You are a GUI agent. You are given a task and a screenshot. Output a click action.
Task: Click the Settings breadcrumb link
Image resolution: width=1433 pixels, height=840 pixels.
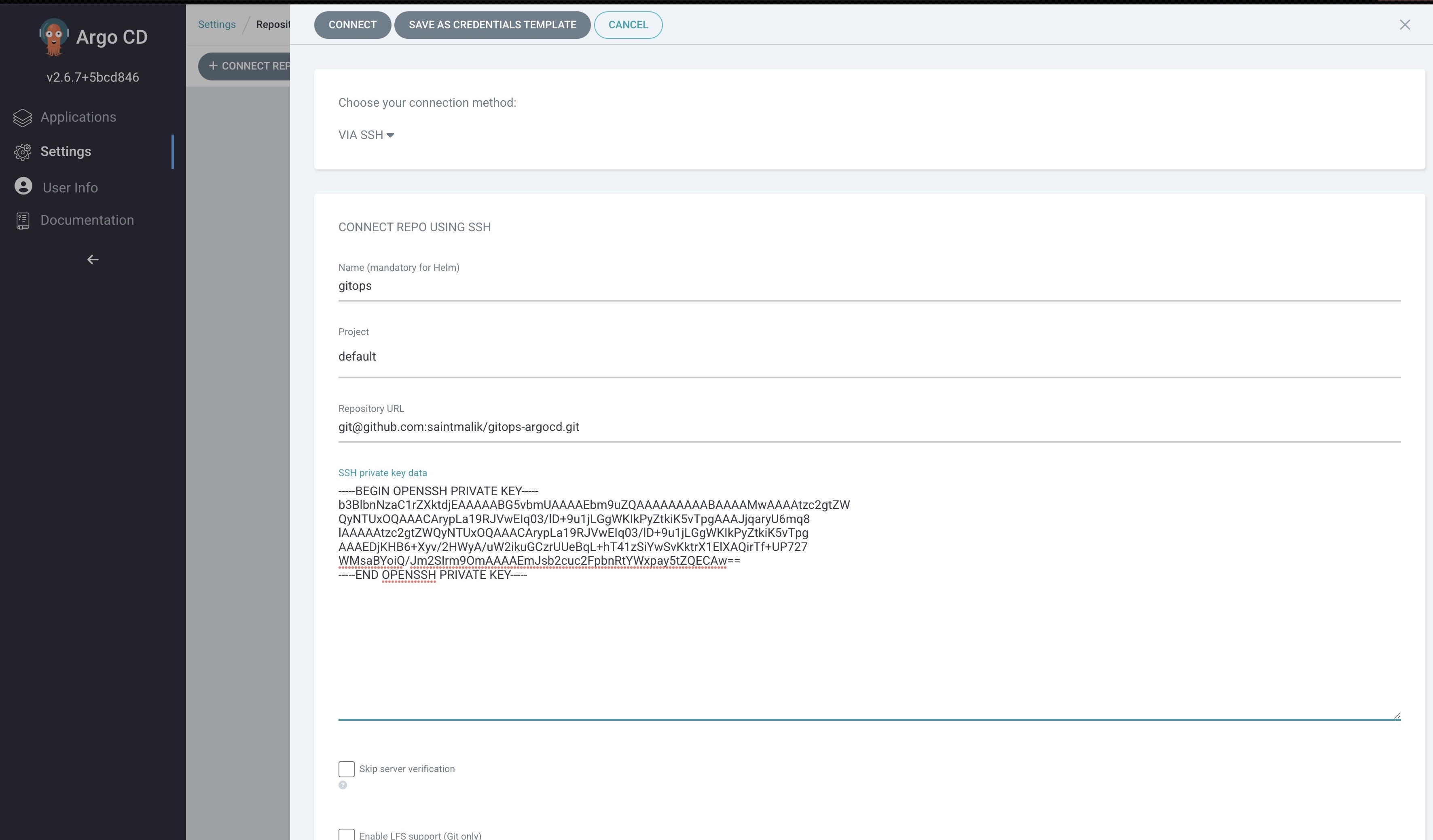pyautogui.click(x=217, y=24)
